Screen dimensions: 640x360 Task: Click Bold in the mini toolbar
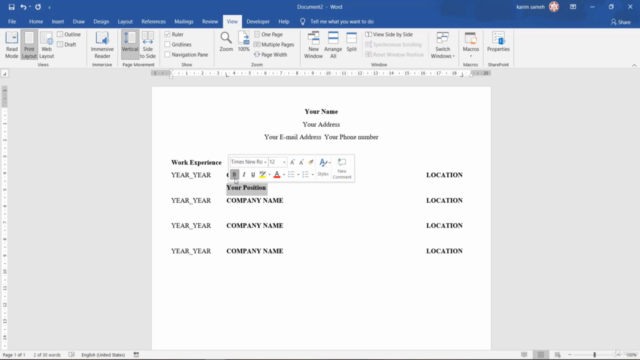[234, 174]
